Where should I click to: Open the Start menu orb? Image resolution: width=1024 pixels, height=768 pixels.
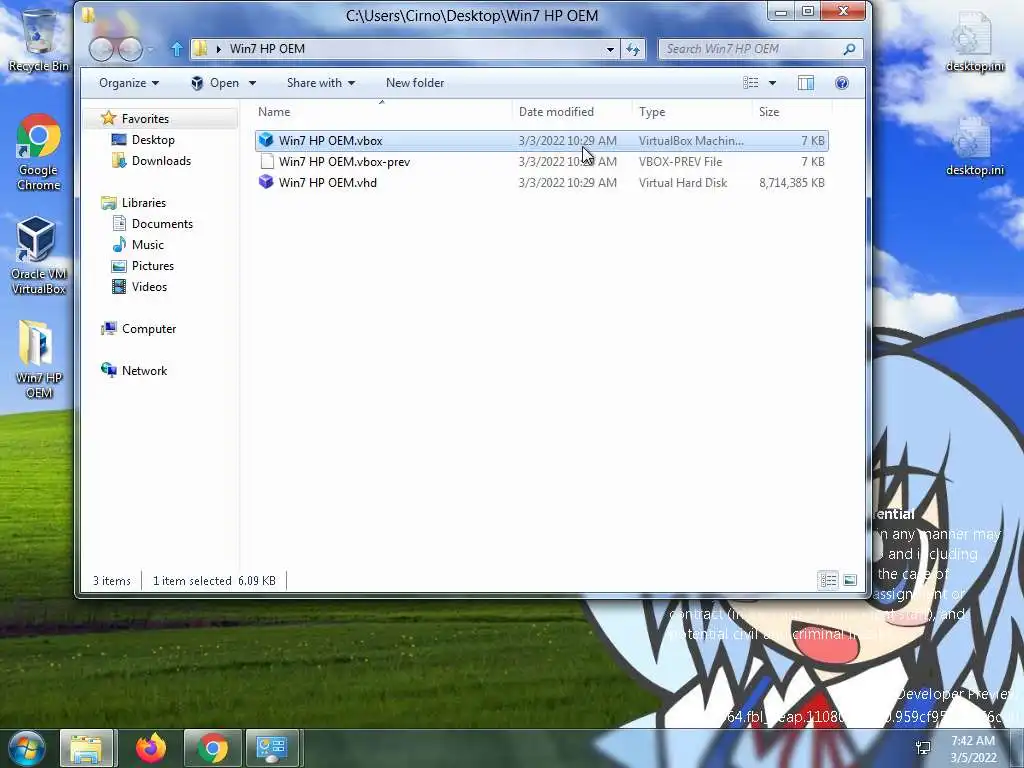pyautogui.click(x=27, y=748)
